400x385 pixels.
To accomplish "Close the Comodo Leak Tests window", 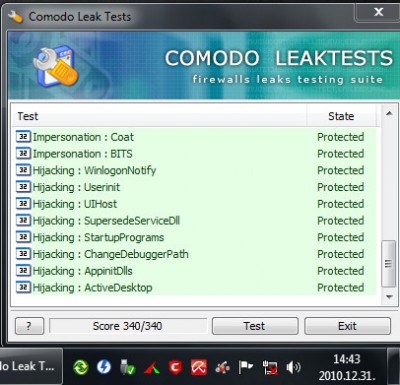I will [378, 12].
